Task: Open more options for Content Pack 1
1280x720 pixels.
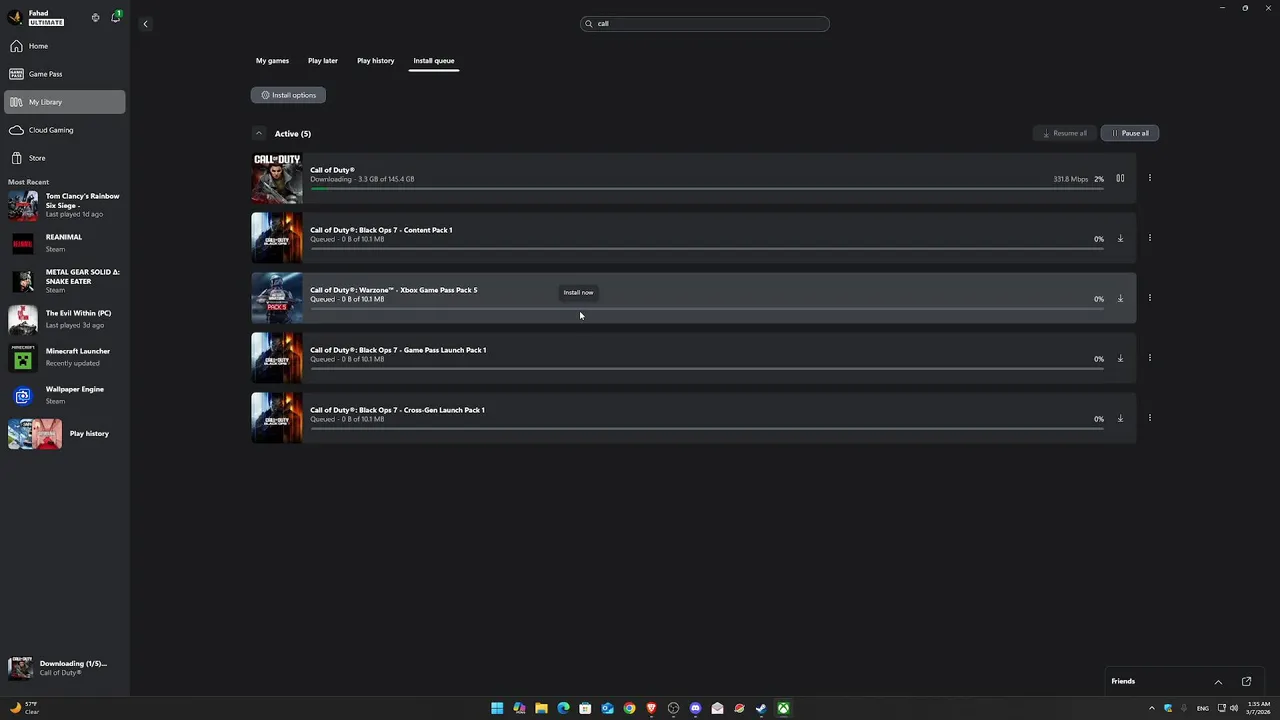Action: [x=1150, y=238]
